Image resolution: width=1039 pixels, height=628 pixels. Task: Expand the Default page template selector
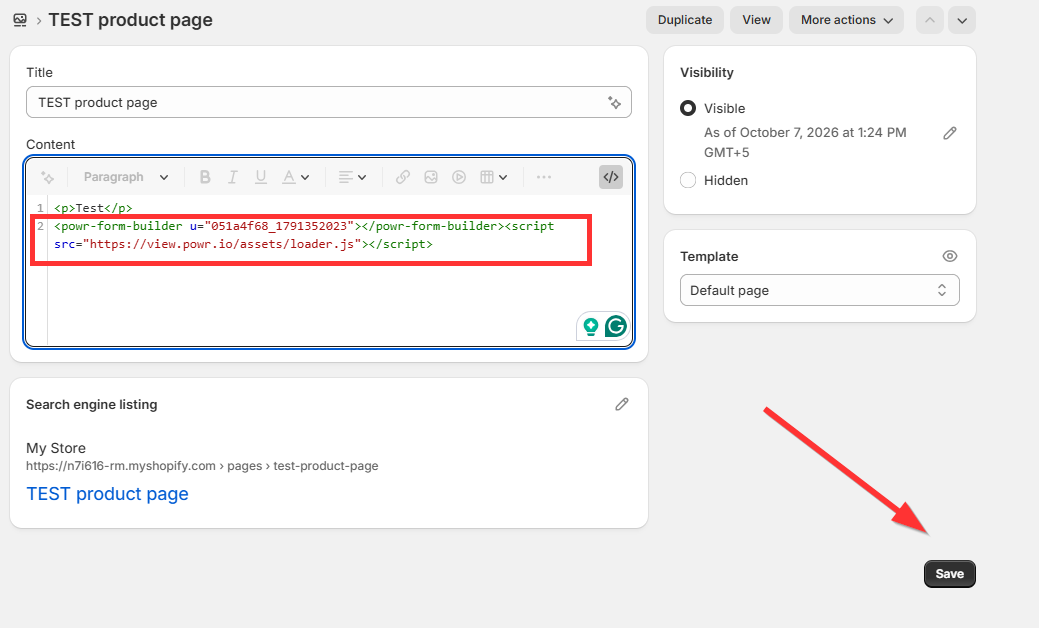820,290
